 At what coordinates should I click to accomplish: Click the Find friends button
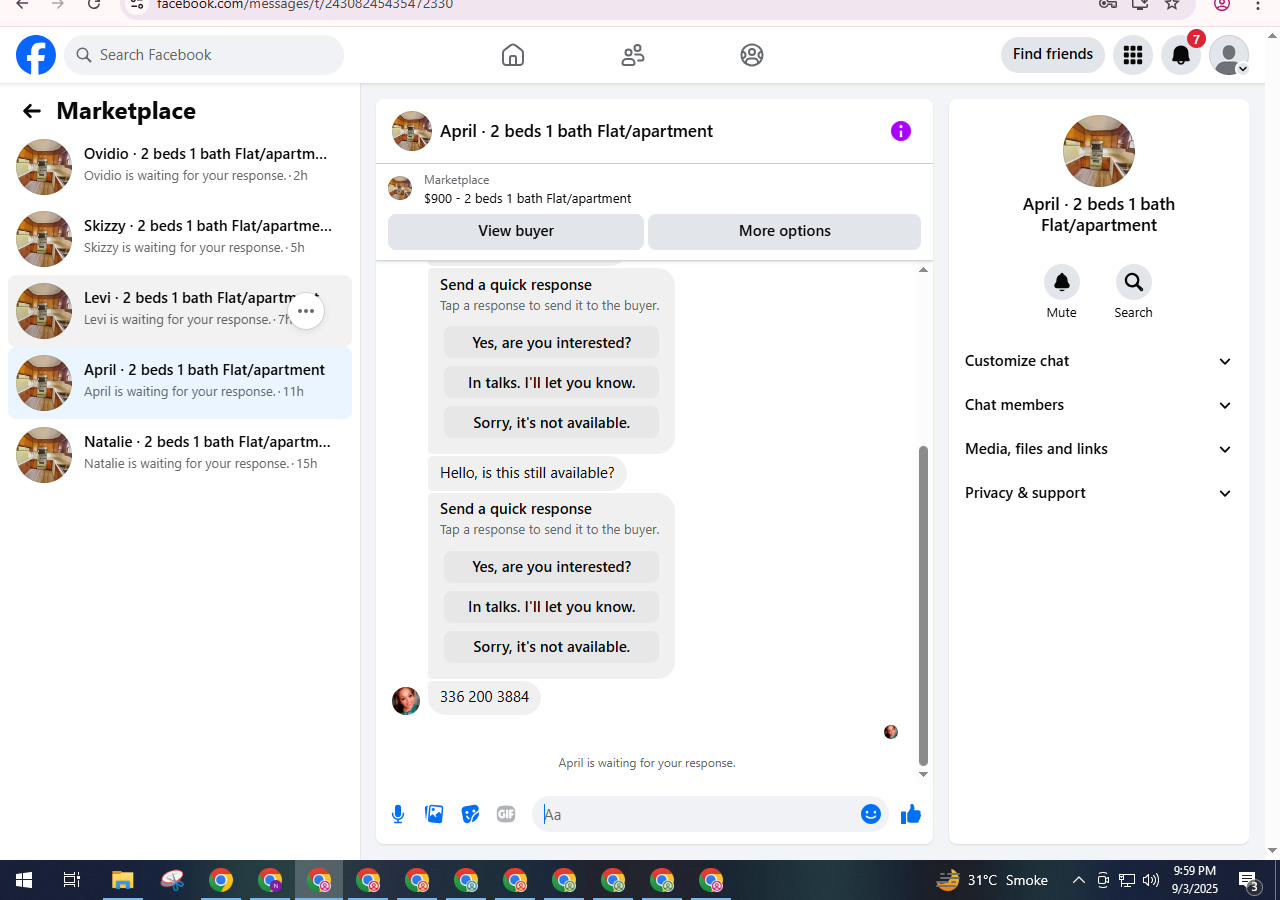pyautogui.click(x=1053, y=54)
